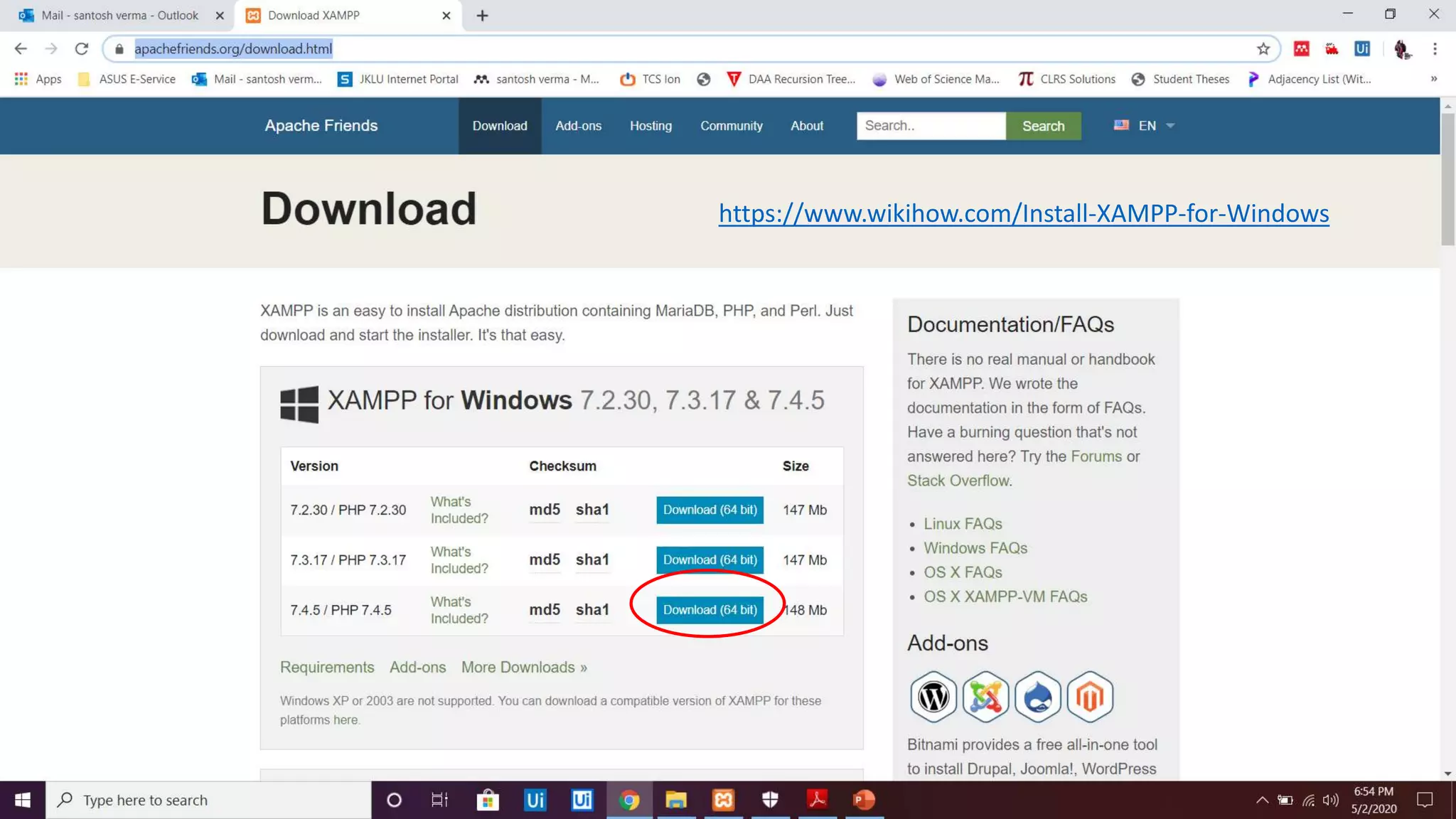Download 64 bit XAMPP version 7.4.5
The width and height of the screenshot is (1456, 819).
(710, 609)
